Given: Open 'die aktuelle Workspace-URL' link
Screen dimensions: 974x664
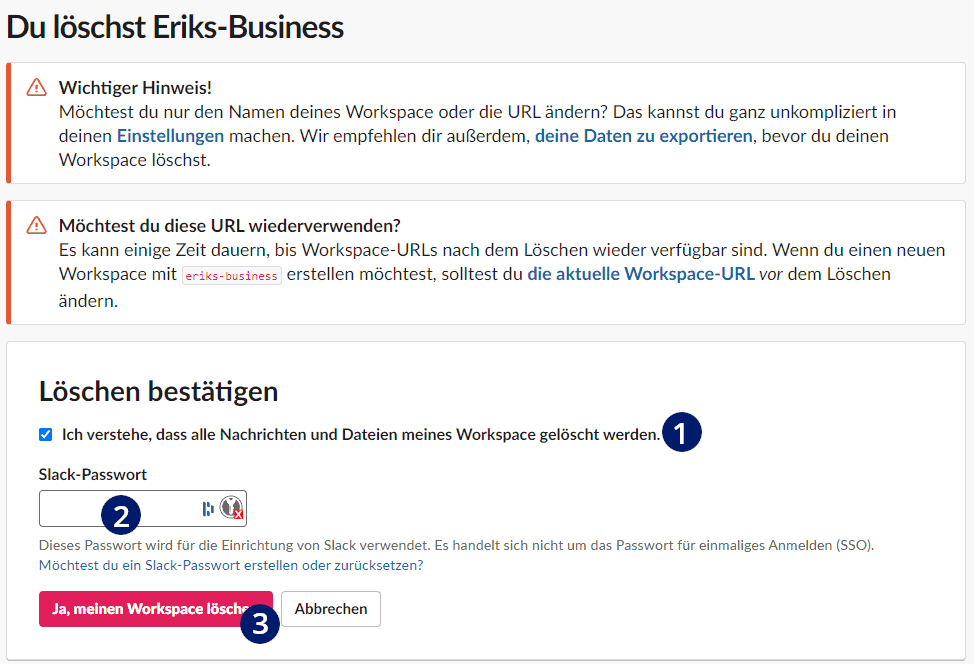Looking at the screenshot, I should tap(641, 274).
